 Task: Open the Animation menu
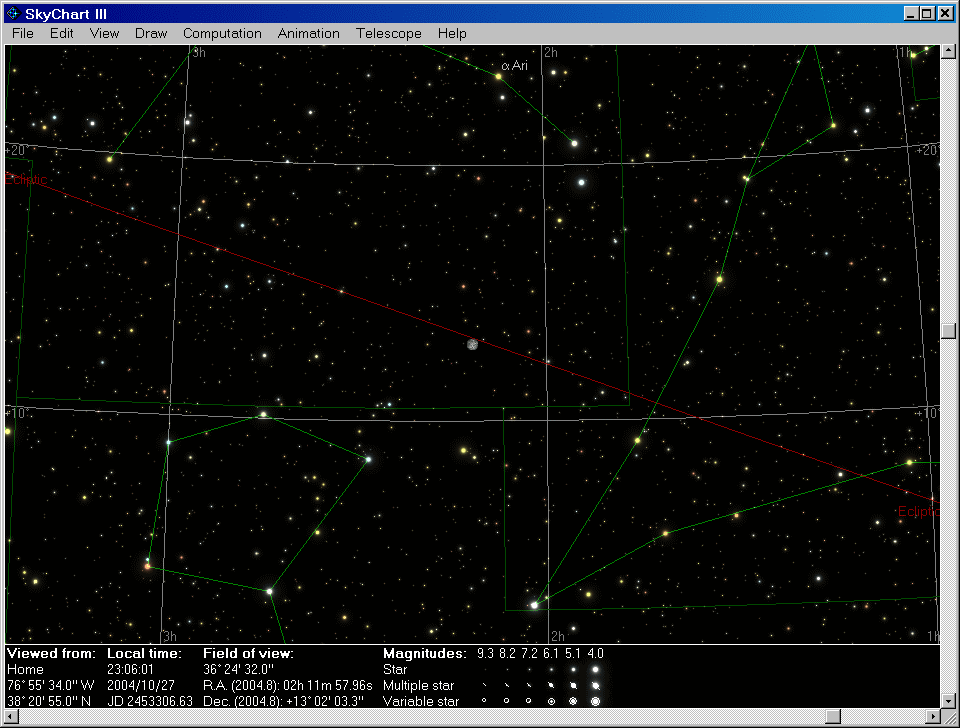point(309,33)
